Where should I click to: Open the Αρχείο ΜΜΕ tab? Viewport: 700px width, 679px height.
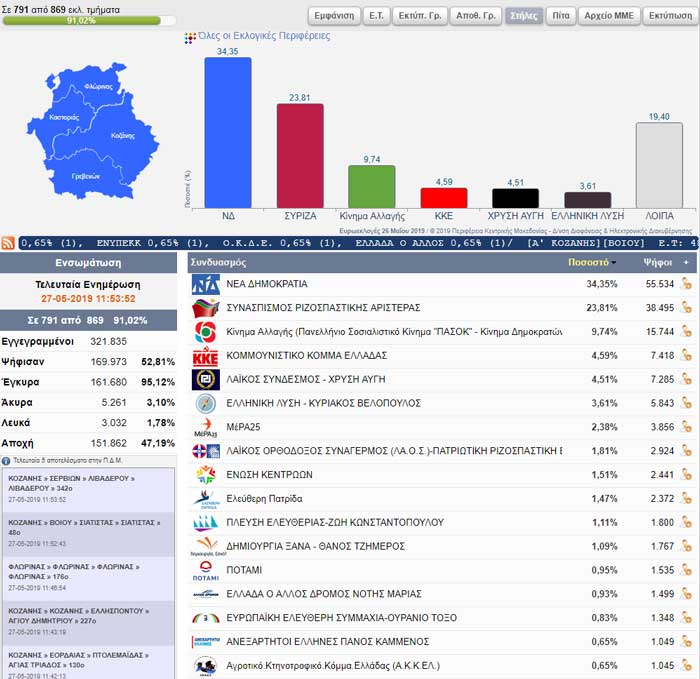(609, 16)
